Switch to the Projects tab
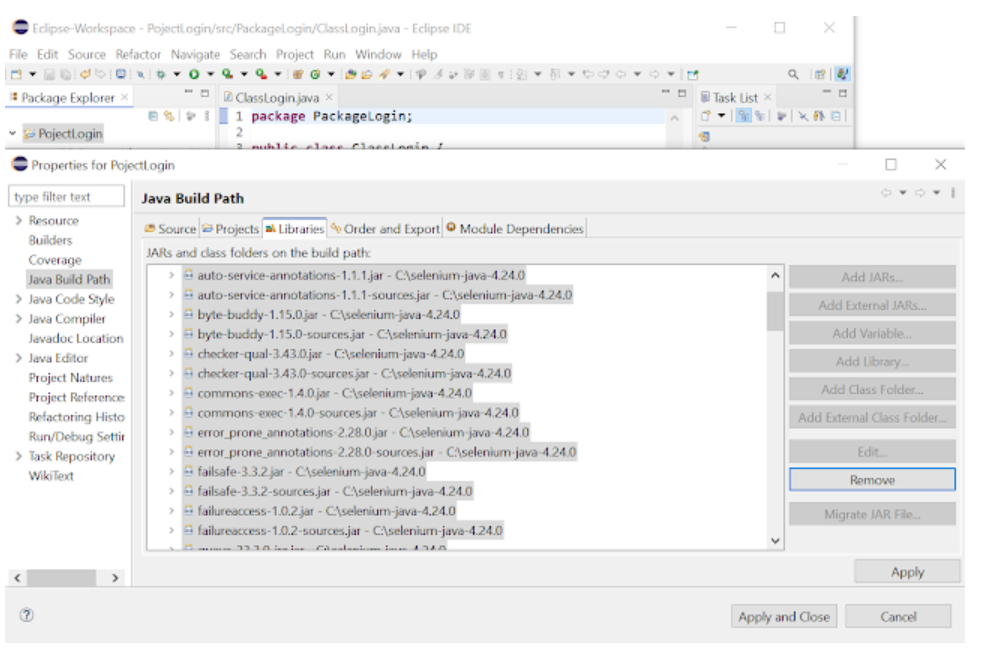 point(231,229)
